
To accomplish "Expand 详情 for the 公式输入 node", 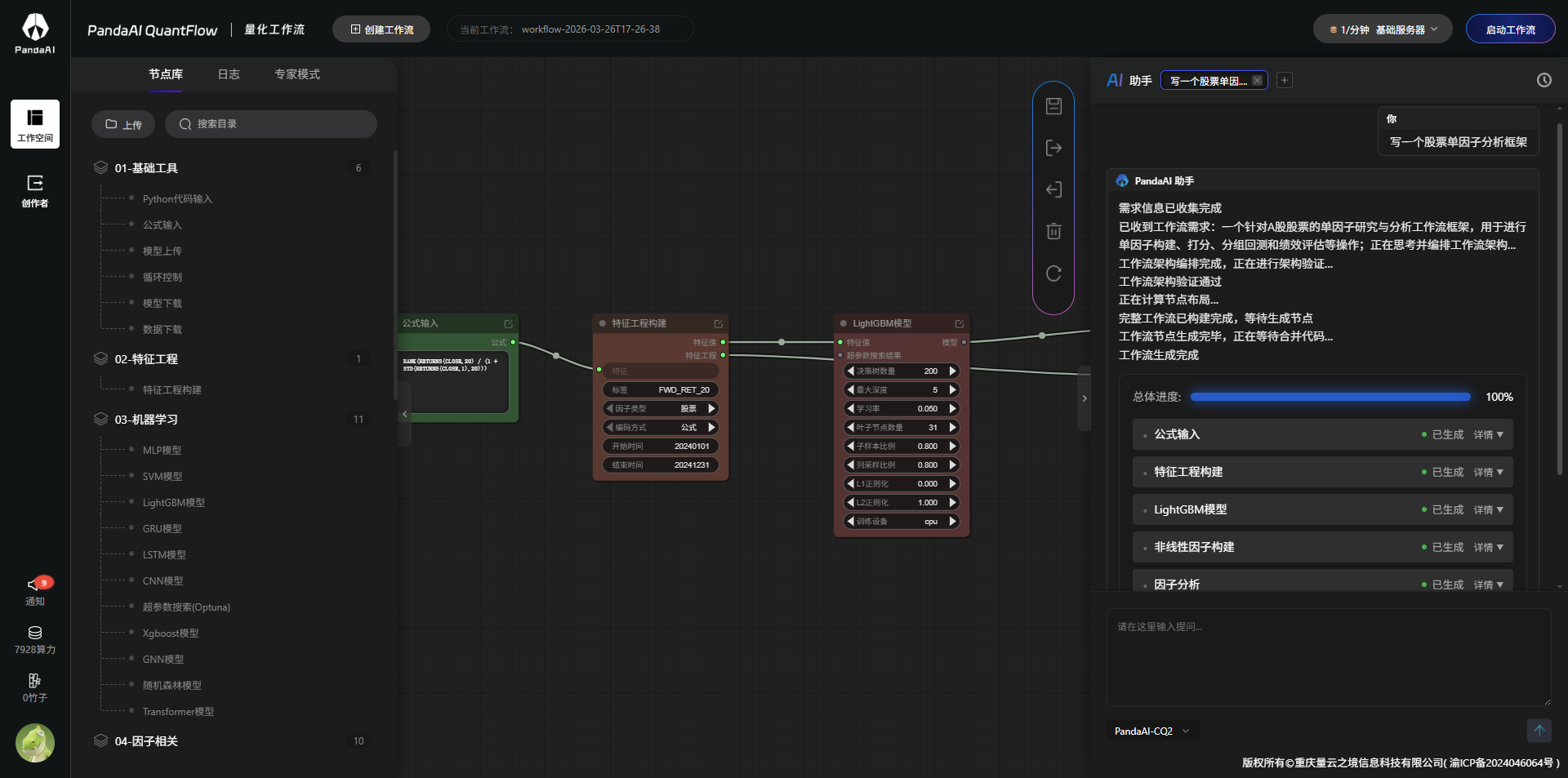I will click(x=1488, y=435).
